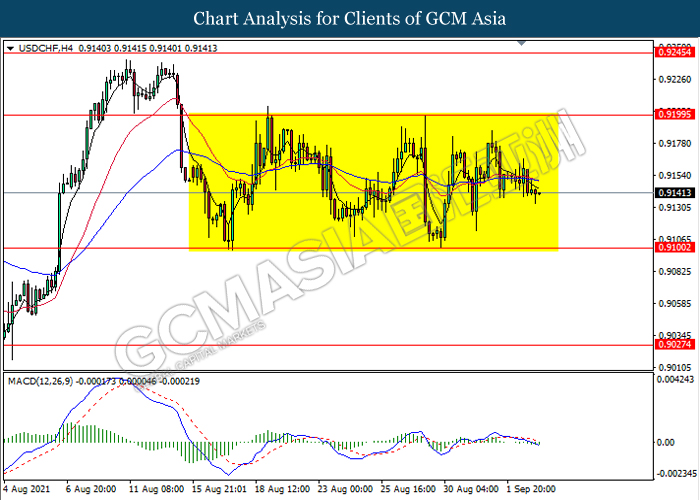Click the 0.91540 price scale value
The image size is (700, 500).
tap(675, 175)
